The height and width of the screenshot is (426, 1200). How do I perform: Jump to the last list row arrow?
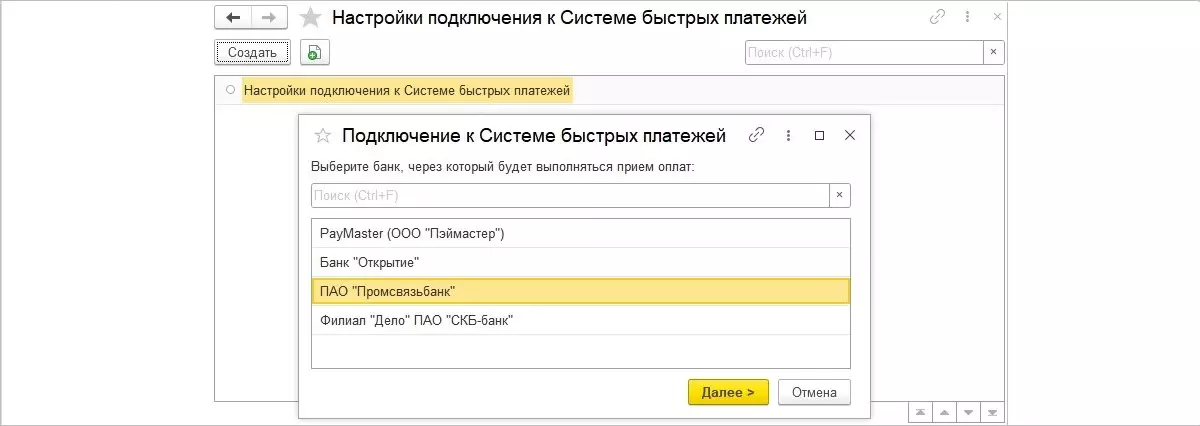coord(994,412)
